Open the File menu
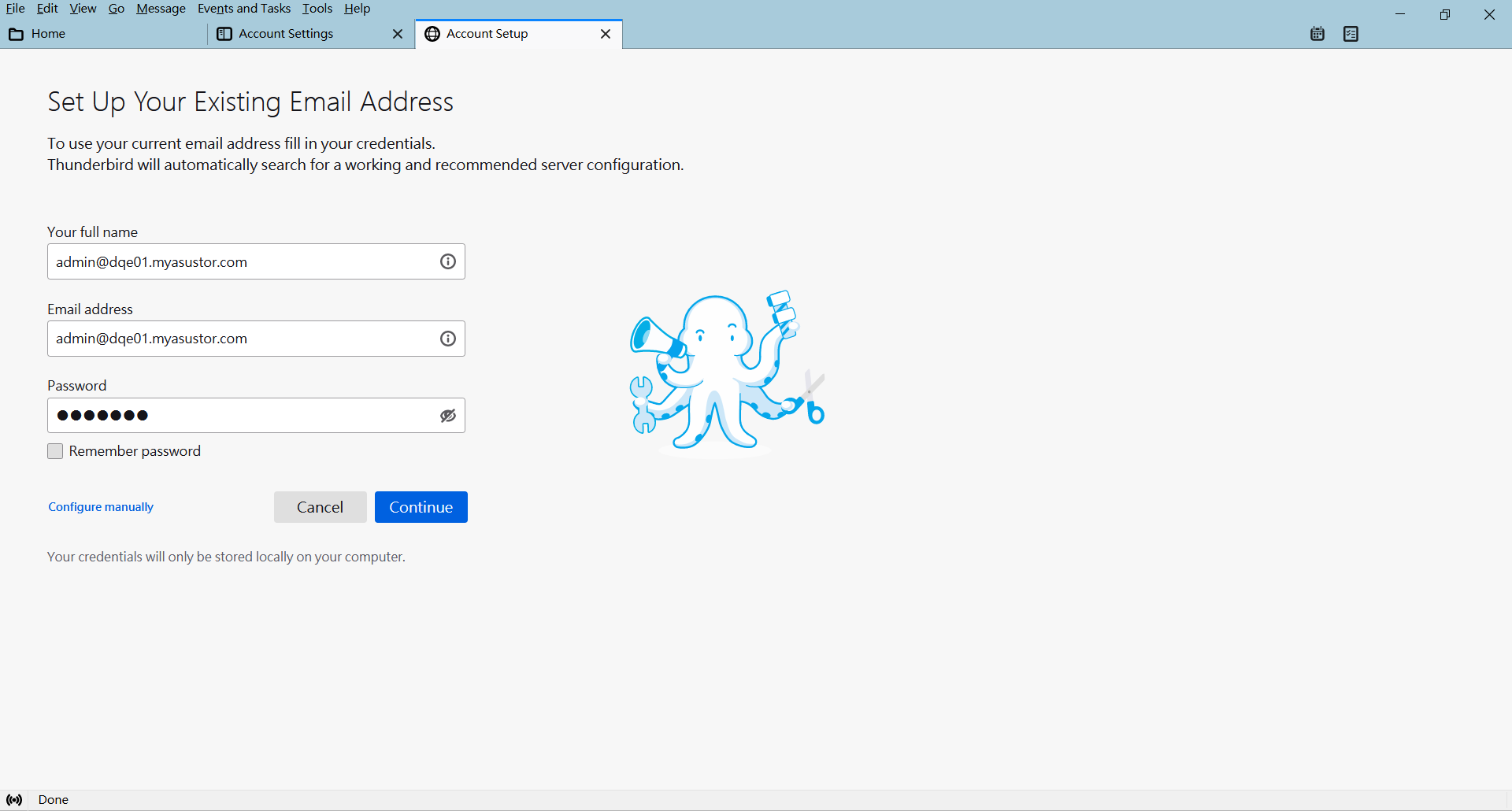1512x811 pixels. [x=16, y=9]
